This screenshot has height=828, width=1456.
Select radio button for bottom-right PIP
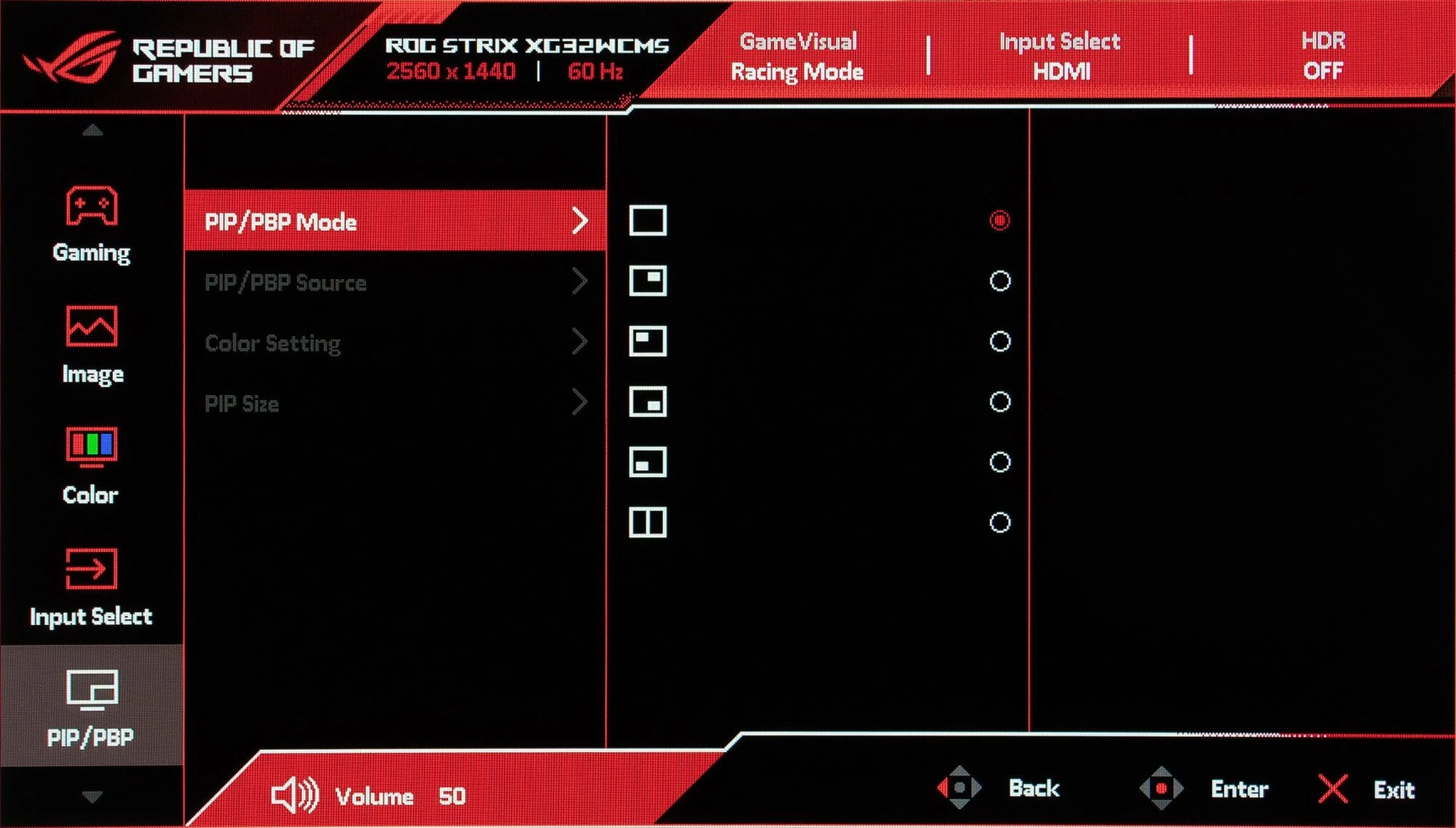(999, 402)
